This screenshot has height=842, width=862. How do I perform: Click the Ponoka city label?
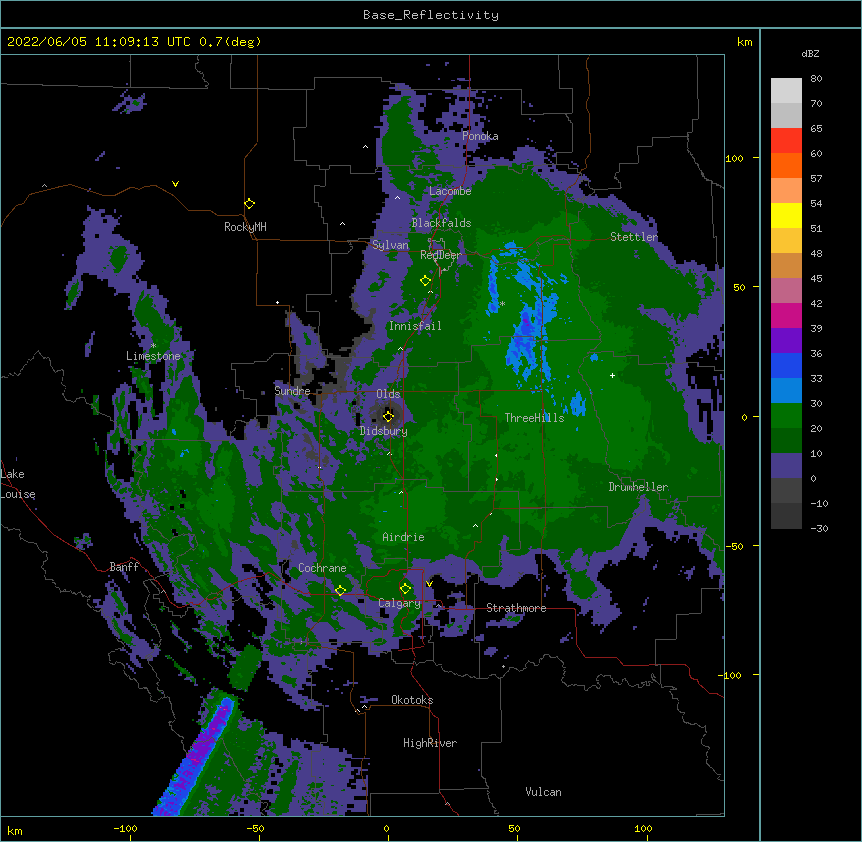coord(480,136)
